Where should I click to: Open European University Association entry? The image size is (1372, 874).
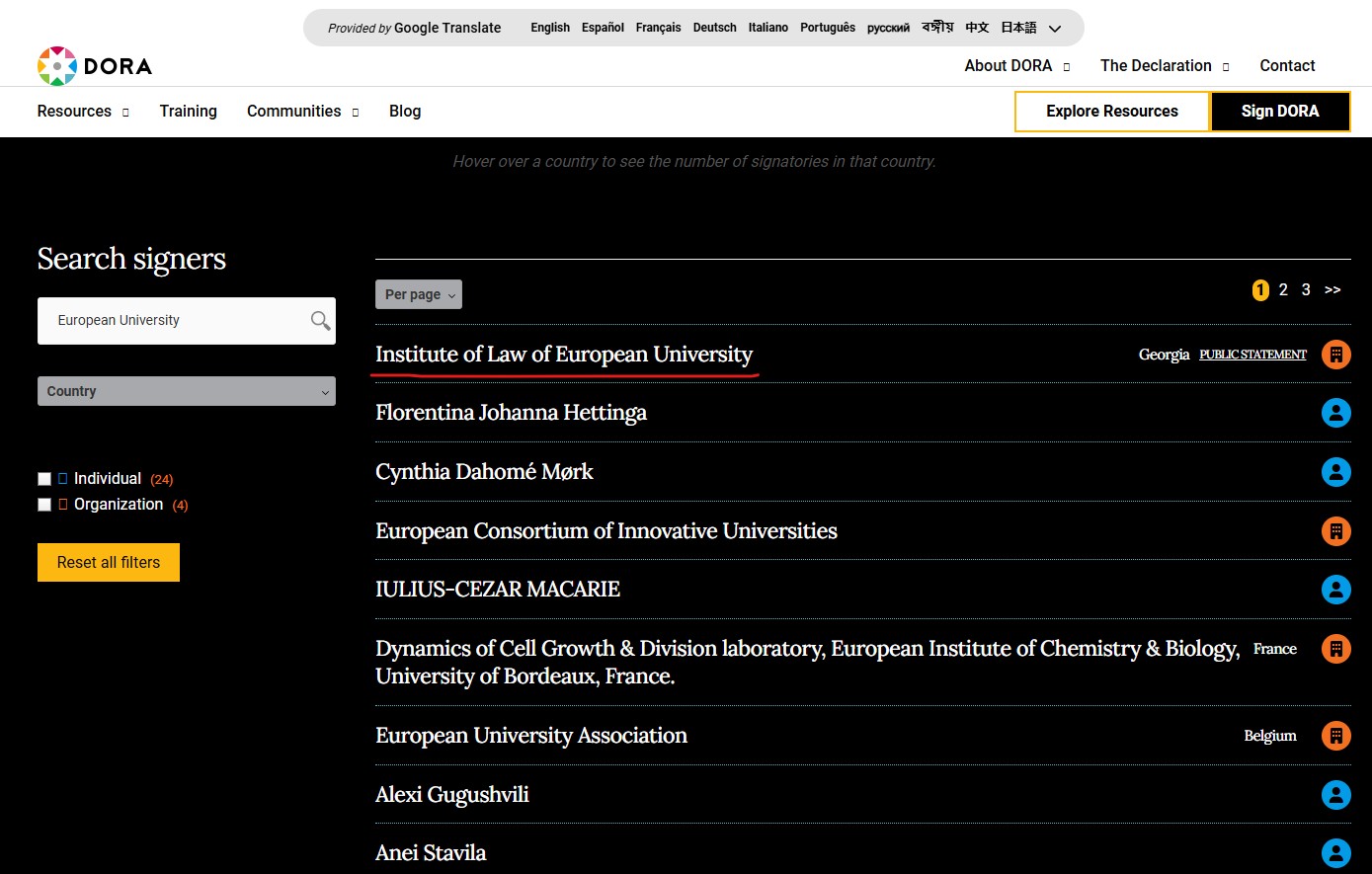click(531, 736)
